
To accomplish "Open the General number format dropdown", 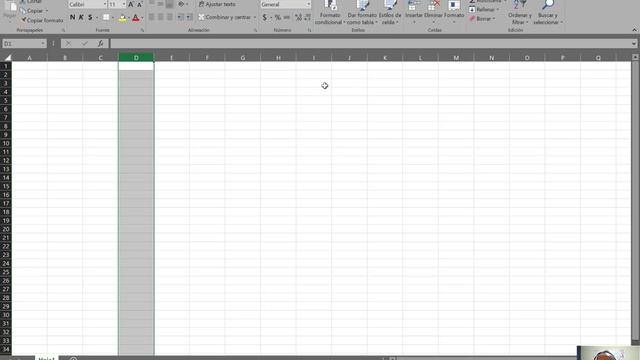I will [x=308, y=4].
